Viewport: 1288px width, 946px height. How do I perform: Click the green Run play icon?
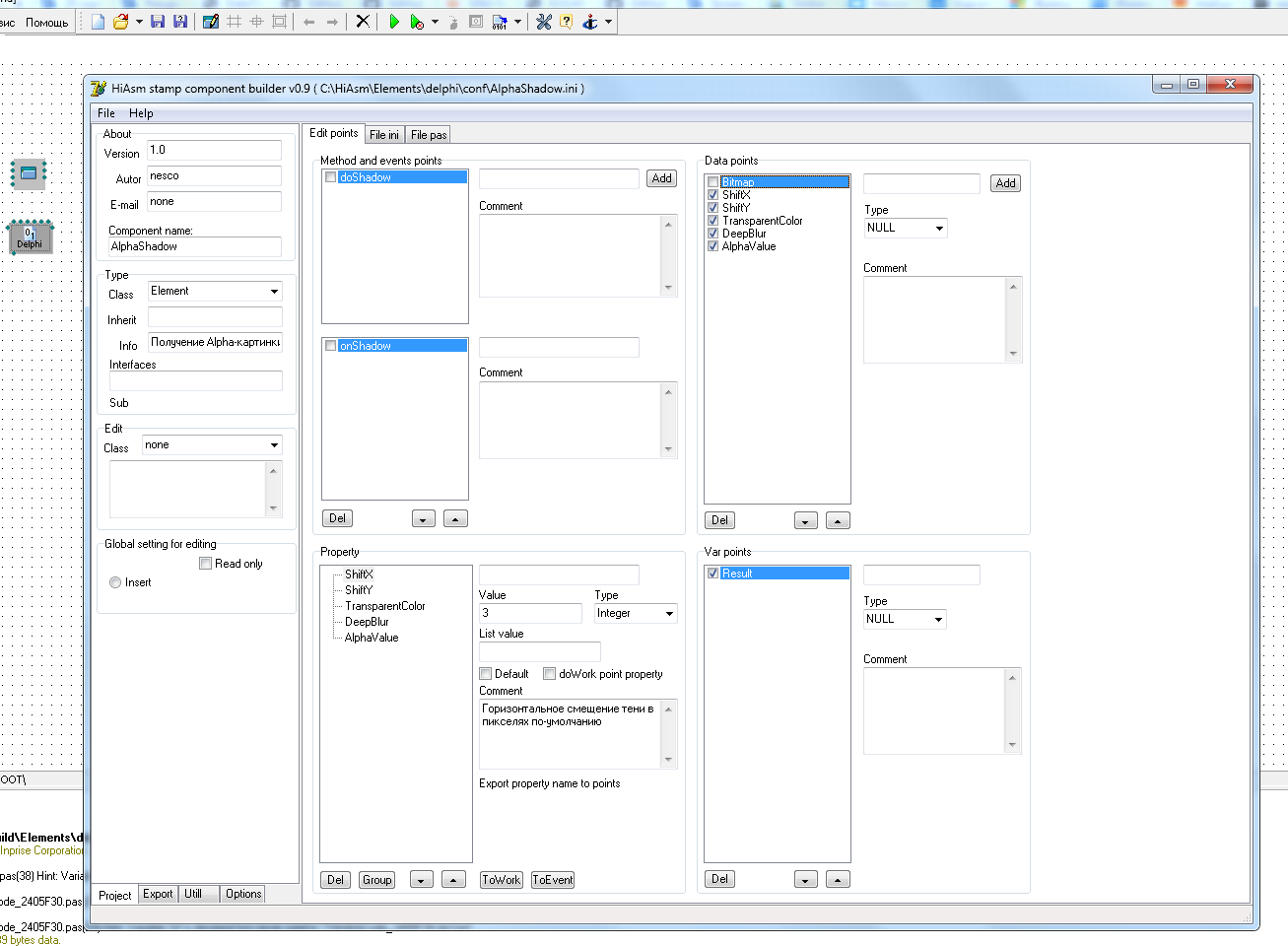394,22
